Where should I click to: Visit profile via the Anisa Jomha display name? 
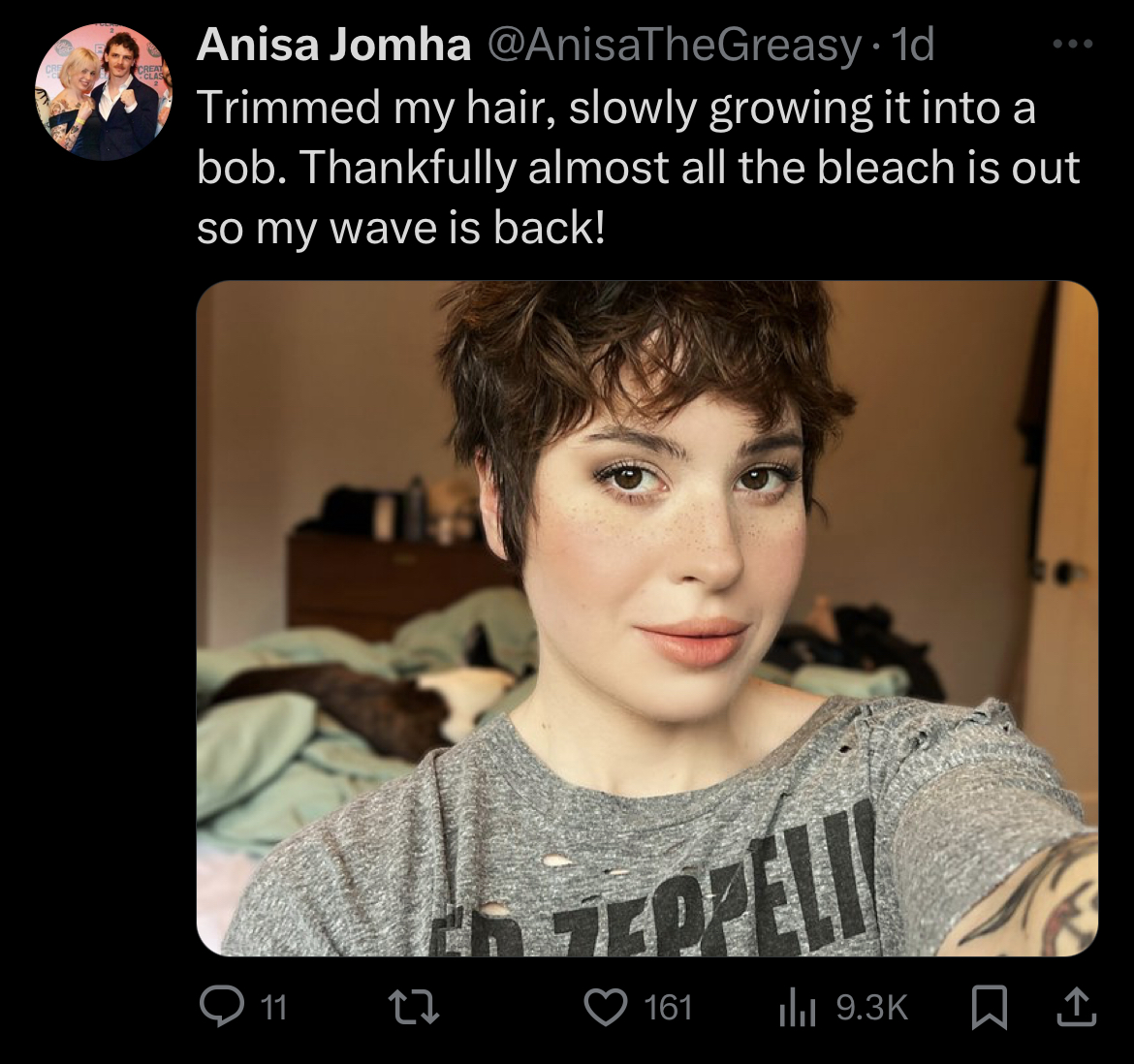click(333, 45)
